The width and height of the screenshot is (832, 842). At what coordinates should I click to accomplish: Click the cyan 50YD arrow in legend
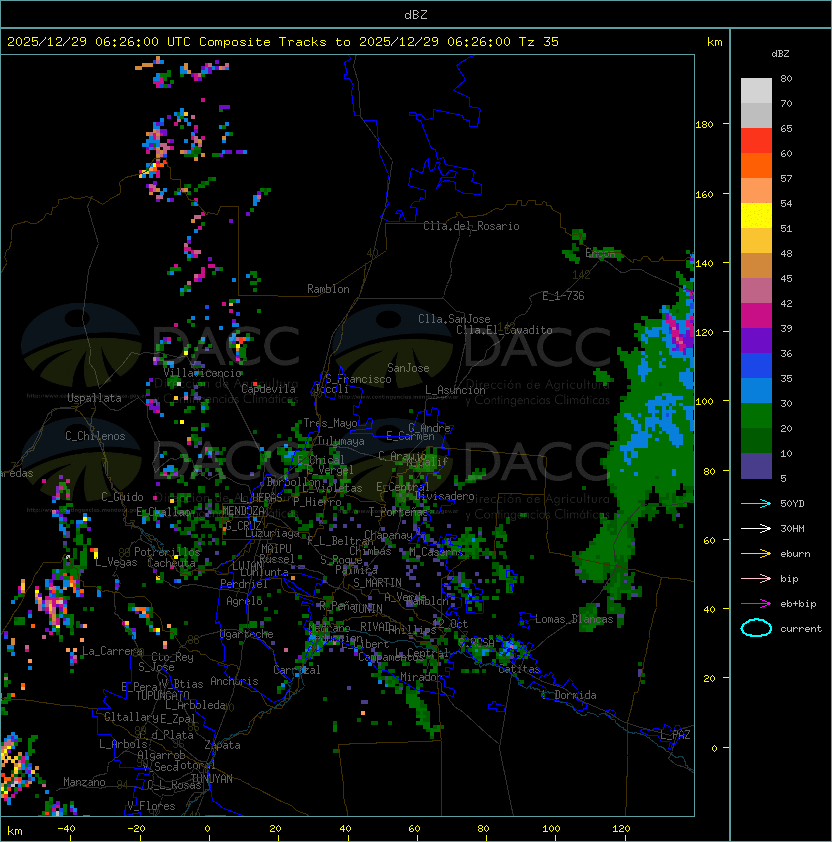pyautogui.click(x=756, y=504)
